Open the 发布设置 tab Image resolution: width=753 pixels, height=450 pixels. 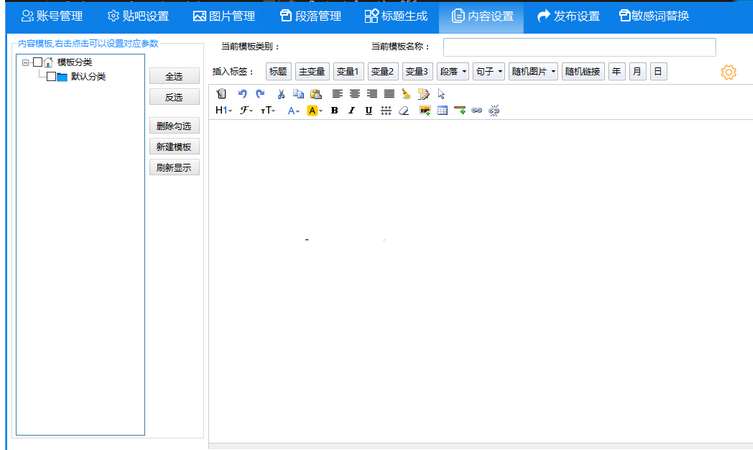[568, 16]
